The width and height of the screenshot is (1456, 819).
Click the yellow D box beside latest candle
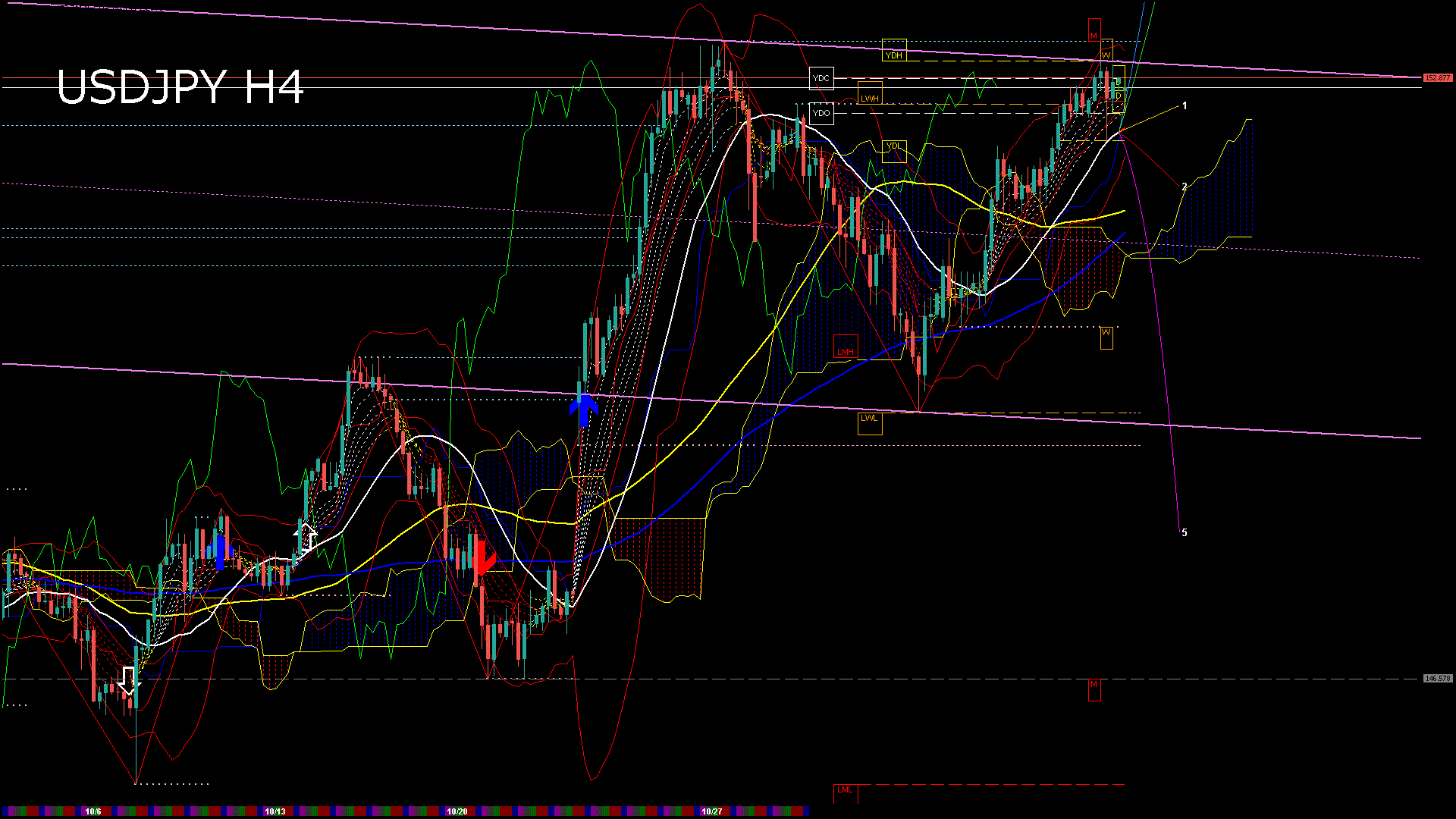1119,96
